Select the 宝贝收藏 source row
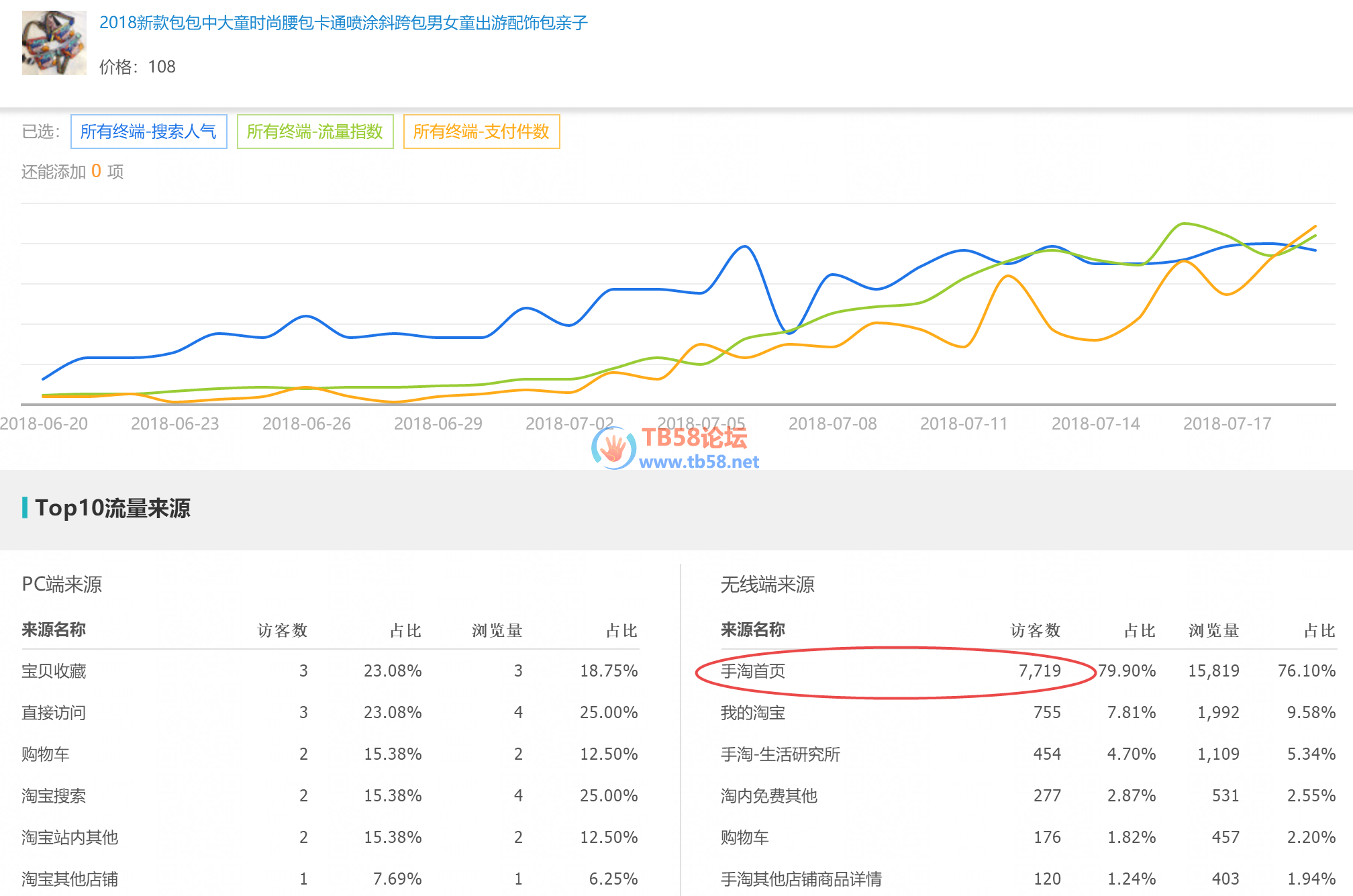The image size is (1353, 896). [x=330, y=671]
